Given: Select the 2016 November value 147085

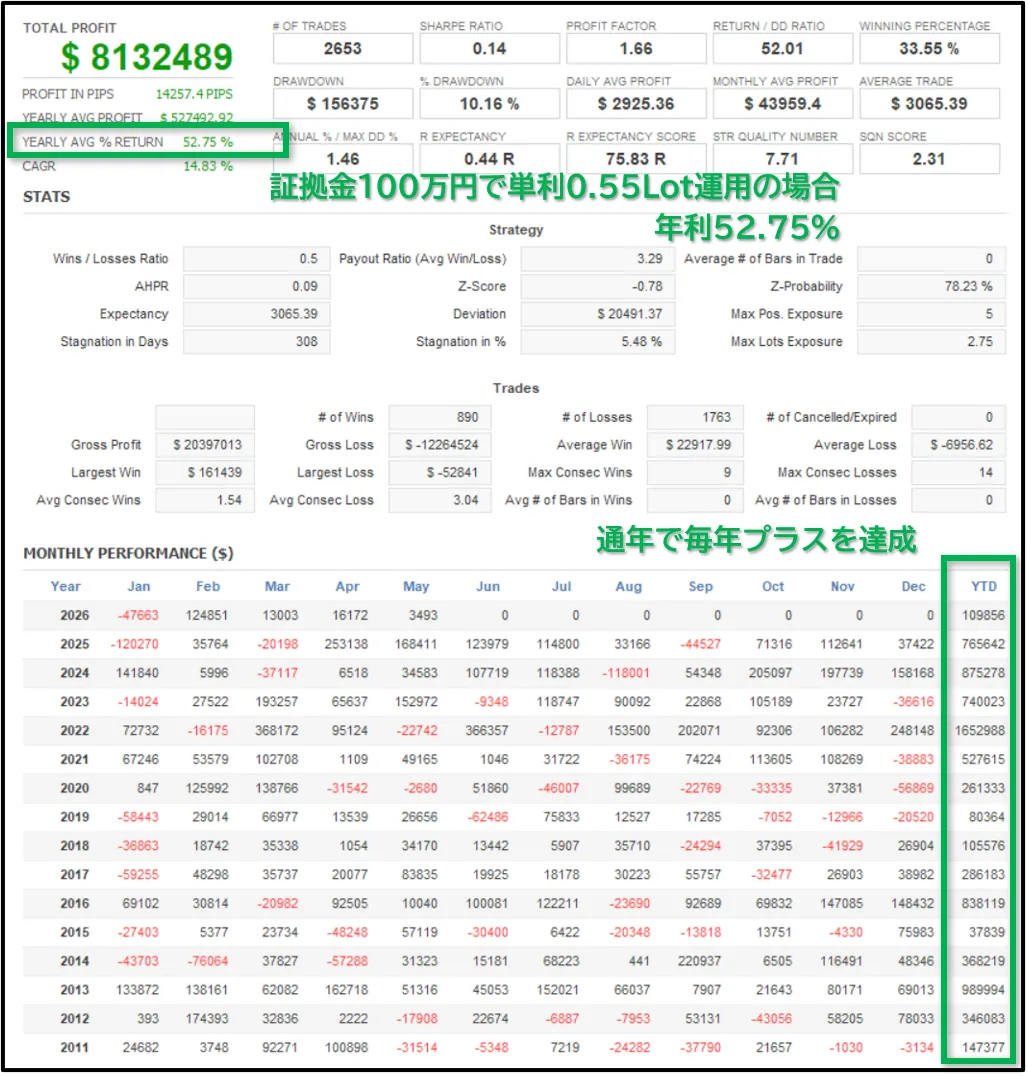Looking at the screenshot, I should pyautogui.click(x=842, y=904).
